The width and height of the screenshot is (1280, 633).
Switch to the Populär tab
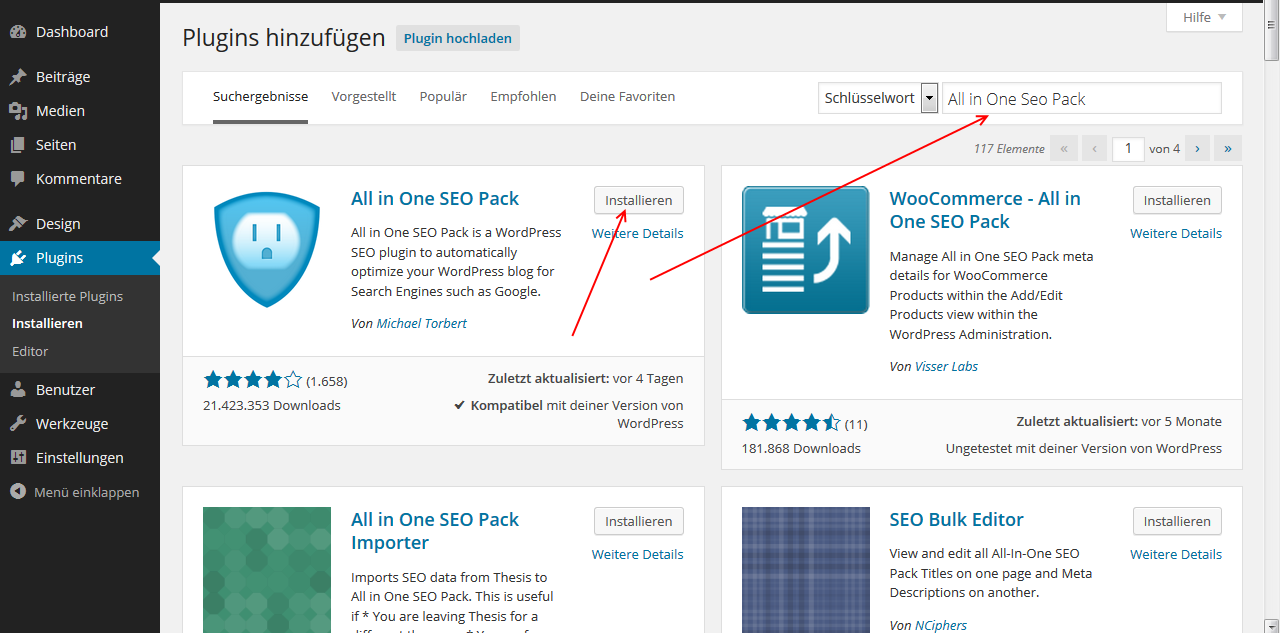(x=443, y=96)
